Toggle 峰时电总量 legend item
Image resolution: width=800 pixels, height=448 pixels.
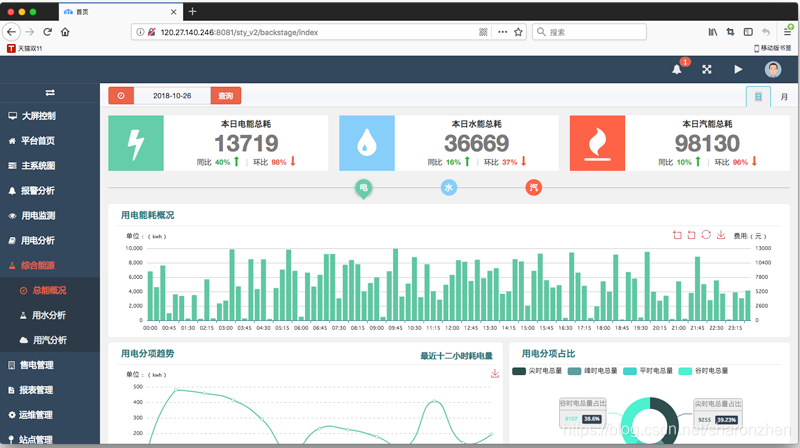click(x=592, y=371)
